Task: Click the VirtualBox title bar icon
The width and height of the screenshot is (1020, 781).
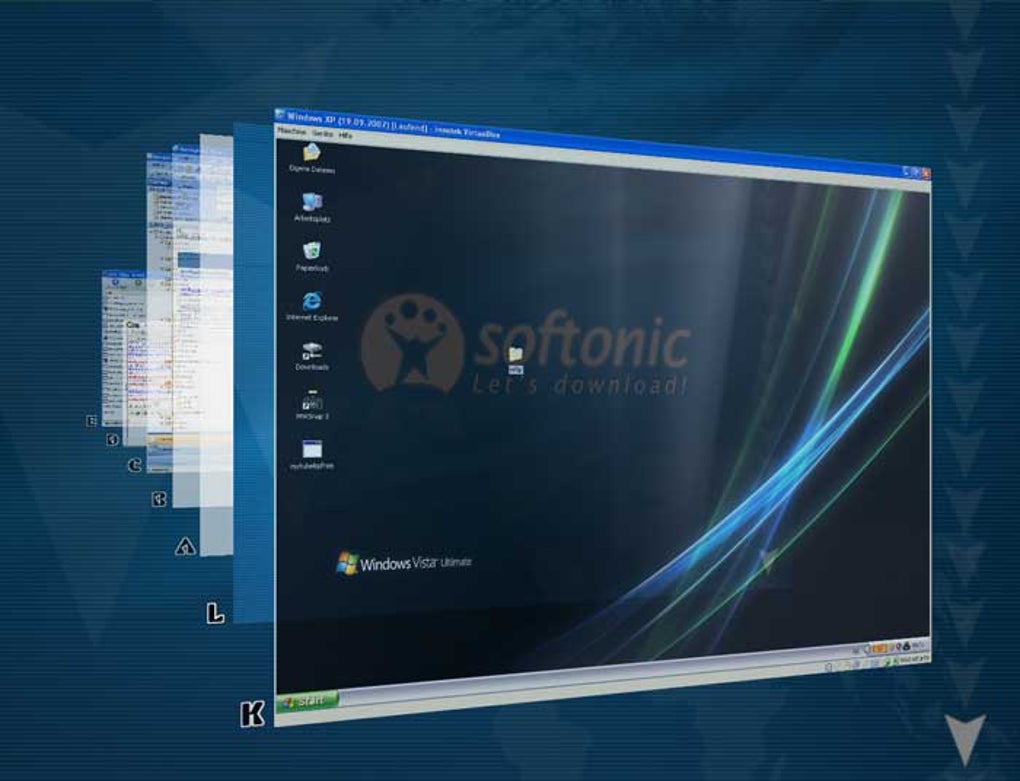Action: coord(280,114)
